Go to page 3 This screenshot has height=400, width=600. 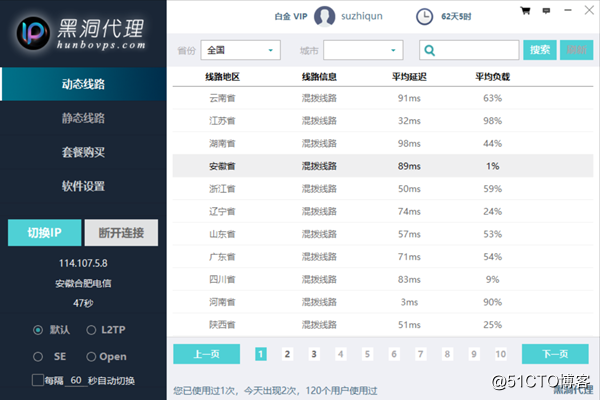tap(314, 354)
